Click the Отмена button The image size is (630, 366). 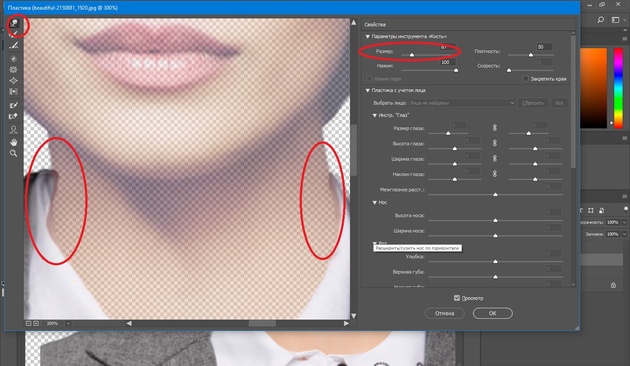tap(444, 313)
